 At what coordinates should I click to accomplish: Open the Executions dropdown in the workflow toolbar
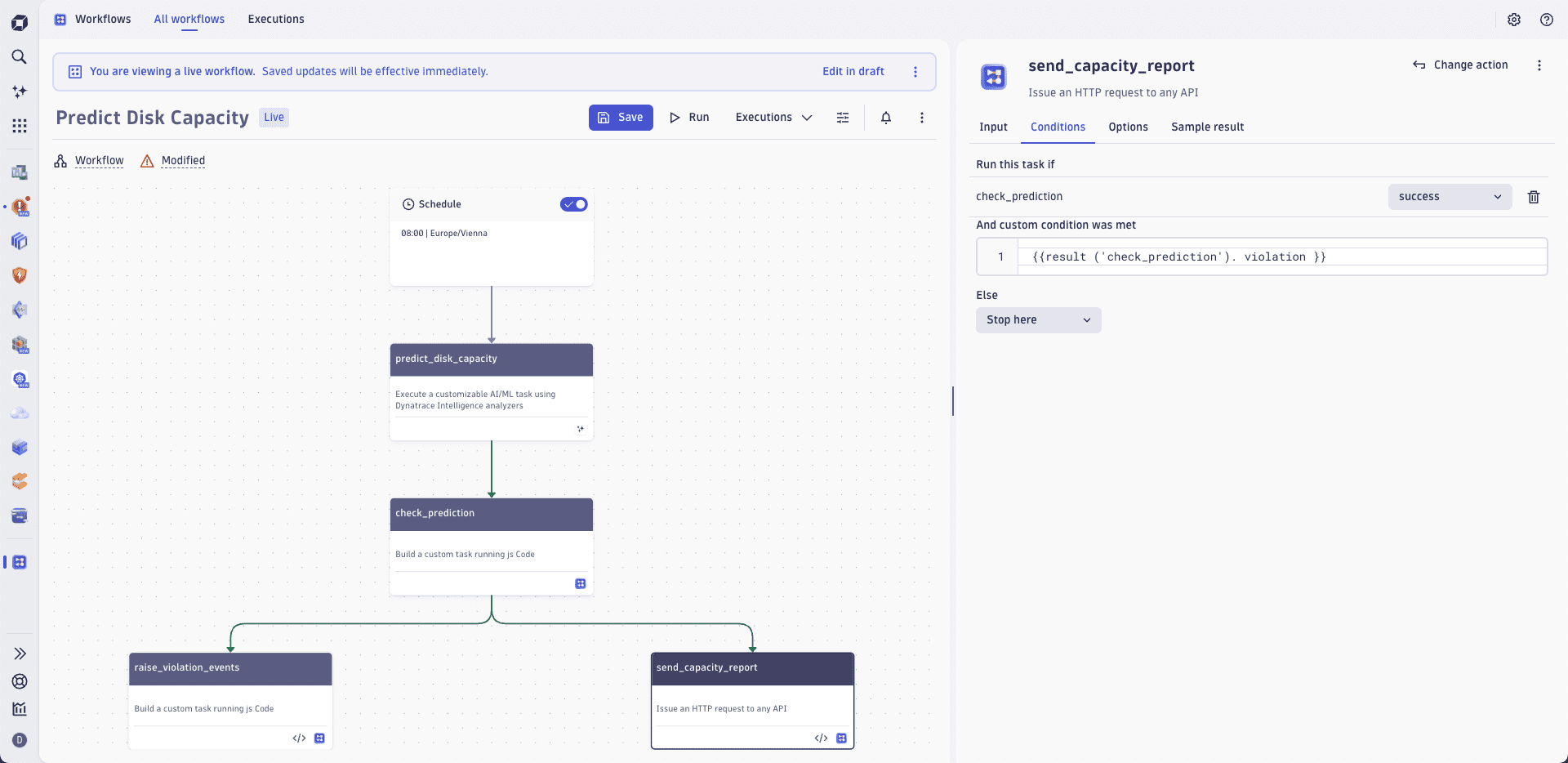pyautogui.click(x=773, y=118)
